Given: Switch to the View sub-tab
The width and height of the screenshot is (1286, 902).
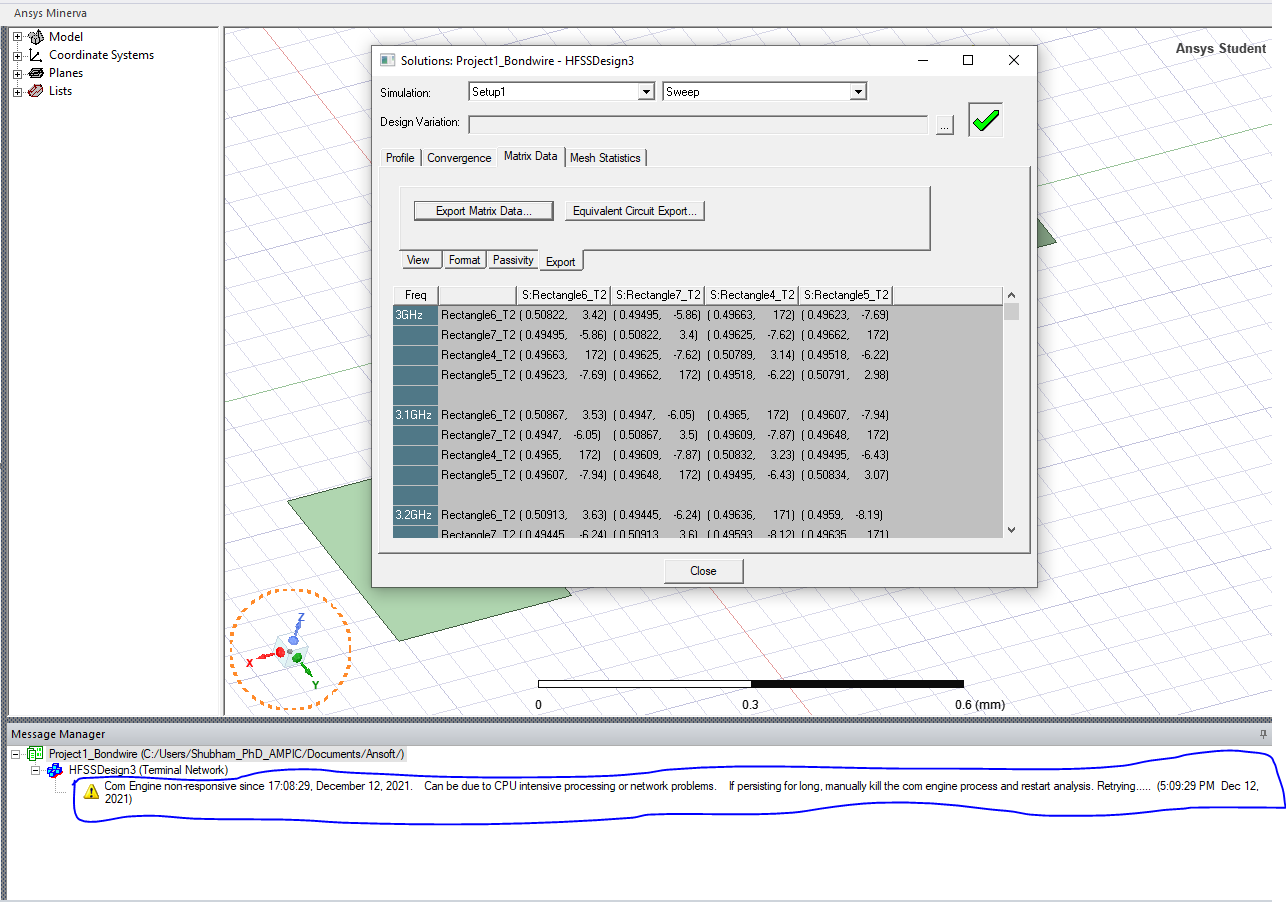Looking at the screenshot, I should [418, 260].
